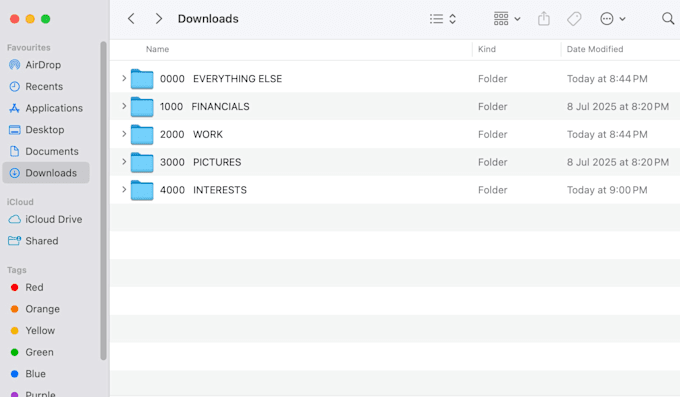Filter by the Yellow tag
Image resolution: width=680 pixels, height=397 pixels.
point(46,331)
